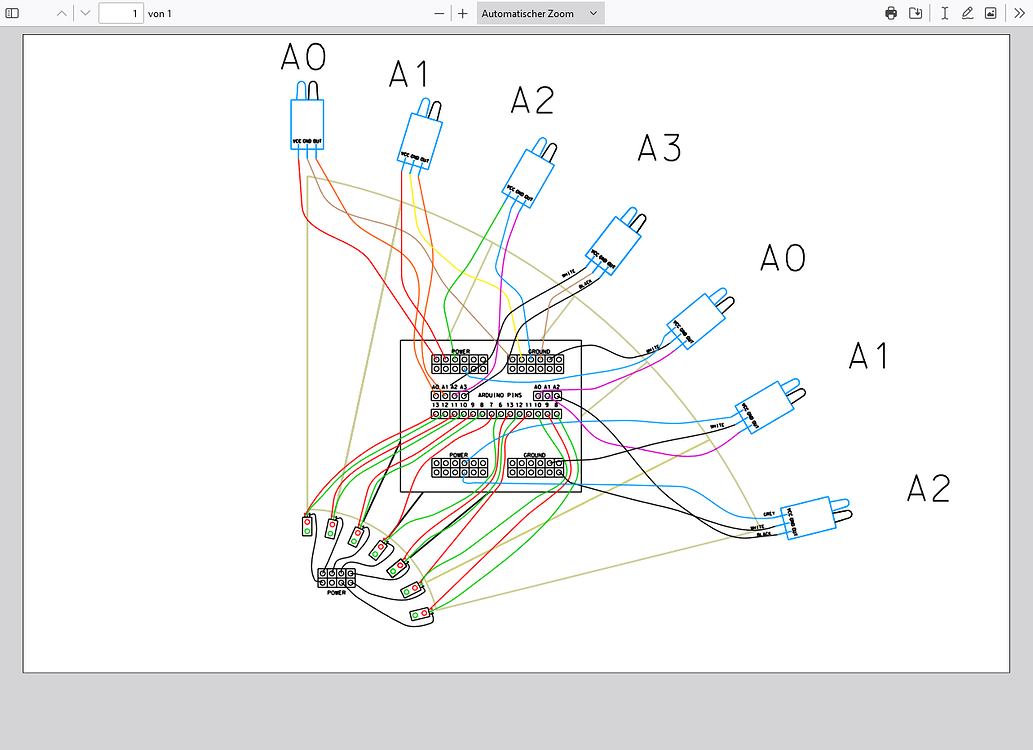
Task: Click the Save PDF icon
Action: (916, 13)
